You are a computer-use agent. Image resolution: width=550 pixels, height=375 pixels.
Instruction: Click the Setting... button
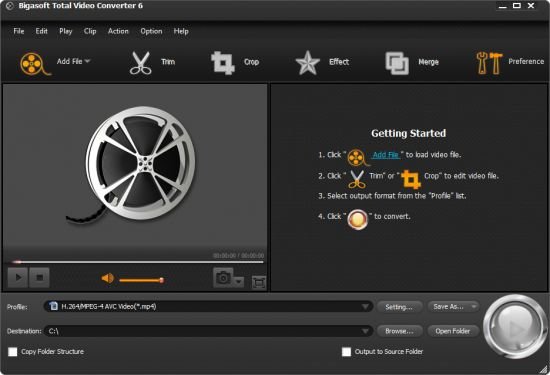coord(399,307)
